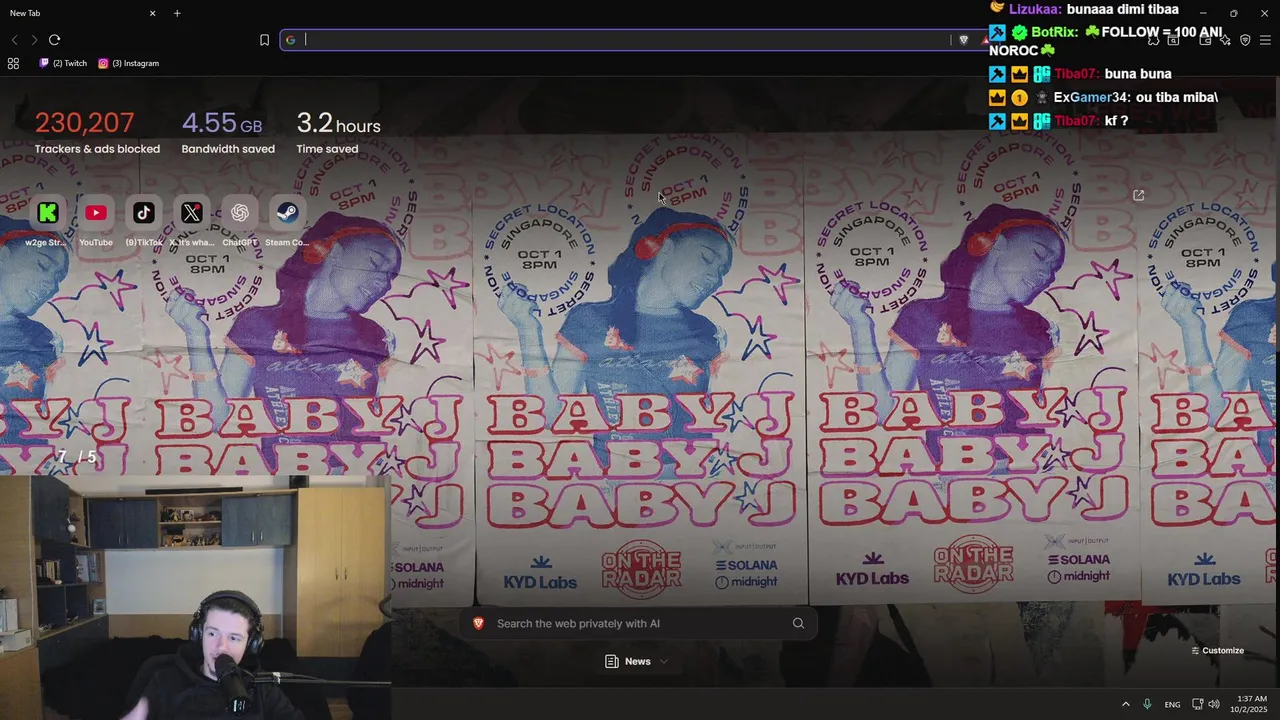Open the sidebar search panel icon

pos(1173,40)
